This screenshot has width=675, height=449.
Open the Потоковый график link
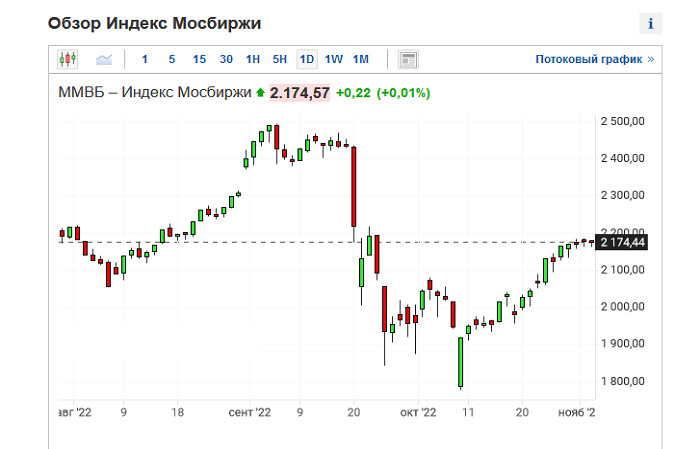(x=588, y=59)
